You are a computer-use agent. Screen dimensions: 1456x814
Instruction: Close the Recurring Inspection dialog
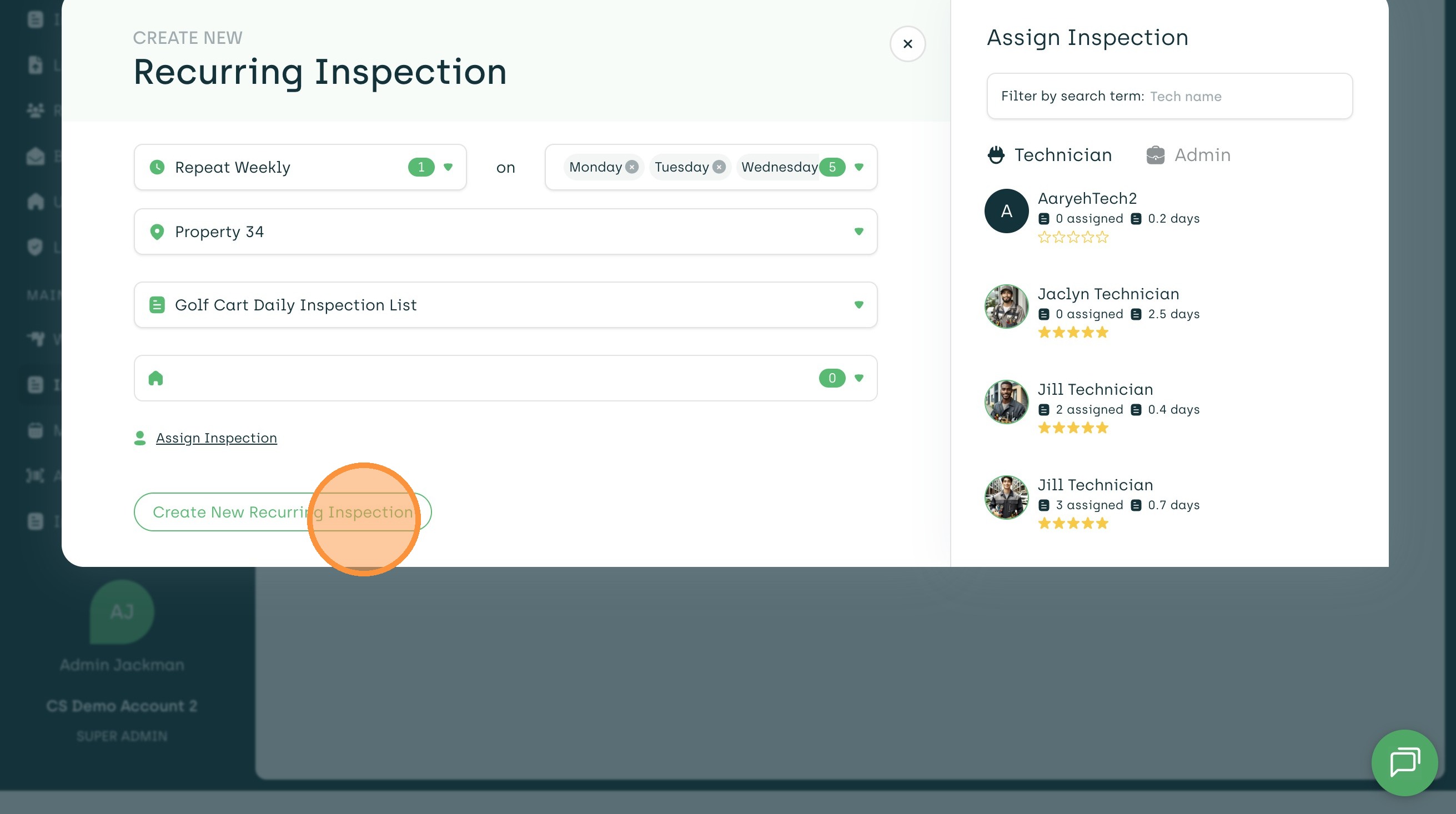coord(907,43)
